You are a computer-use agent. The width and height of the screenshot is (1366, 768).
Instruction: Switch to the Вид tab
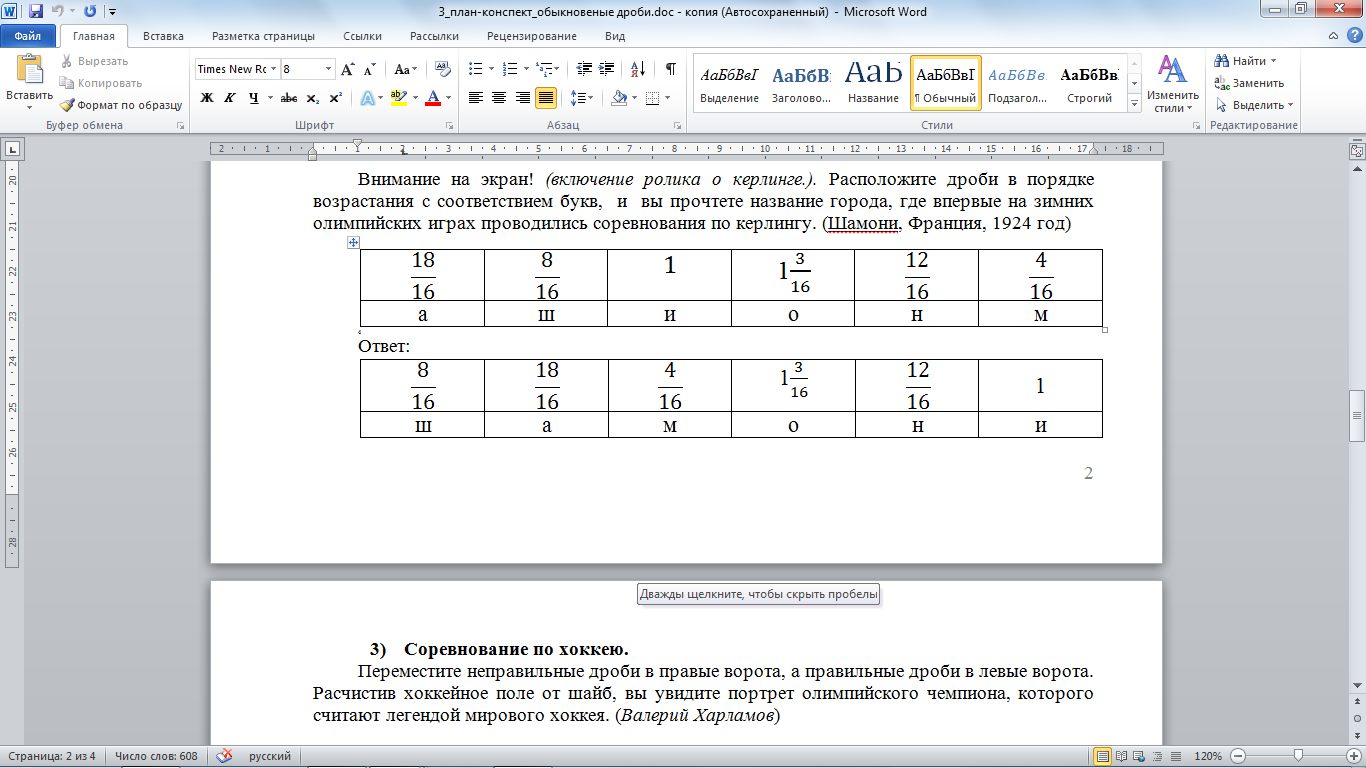615,36
